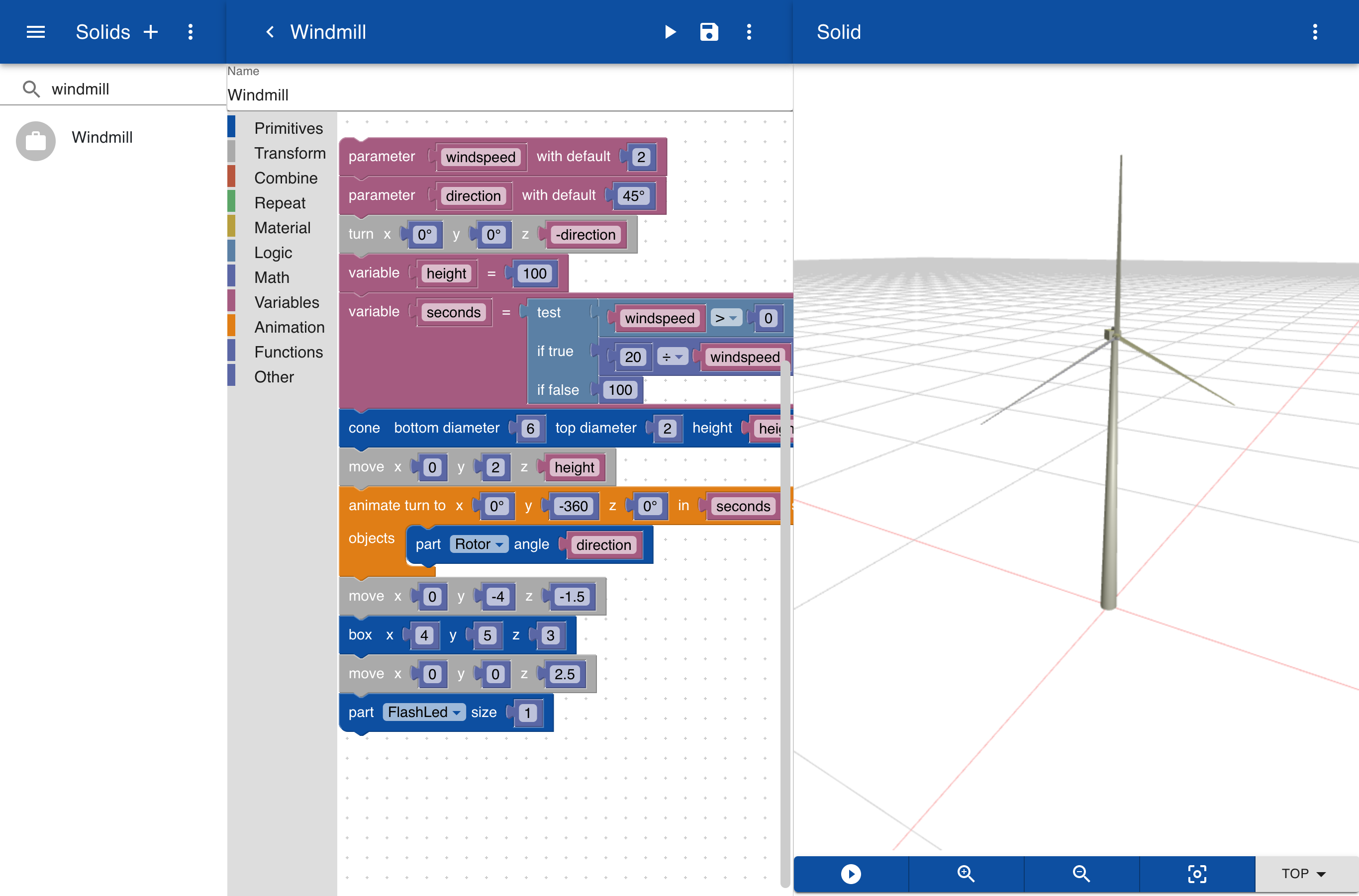Open the Variables block category
The width and height of the screenshot is (1359, 896).
pyautogui.click(x=287, y=302)
